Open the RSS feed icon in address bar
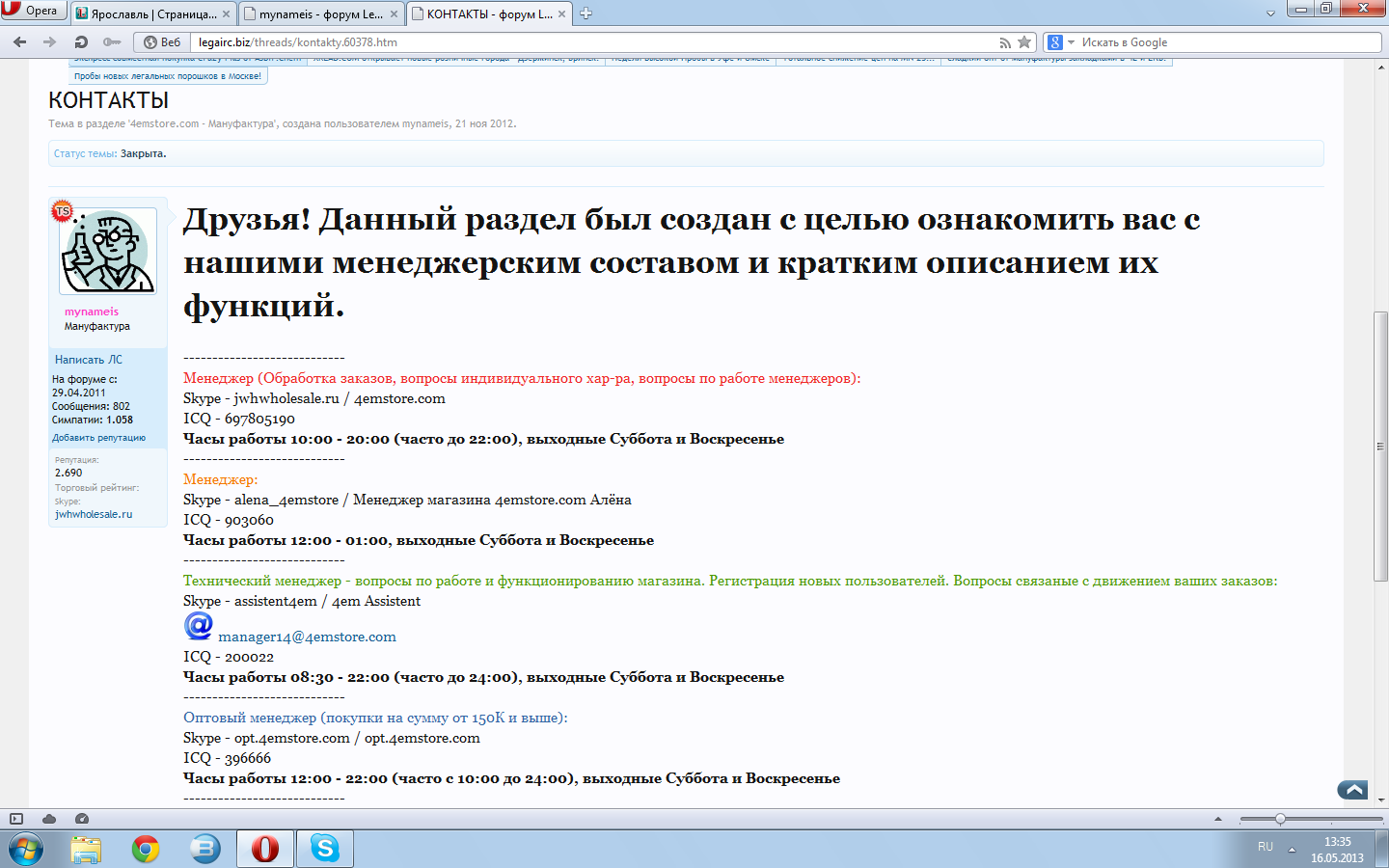This screenshot has height=868, width=1389. pyautogui.click(x=1005, y=42)
